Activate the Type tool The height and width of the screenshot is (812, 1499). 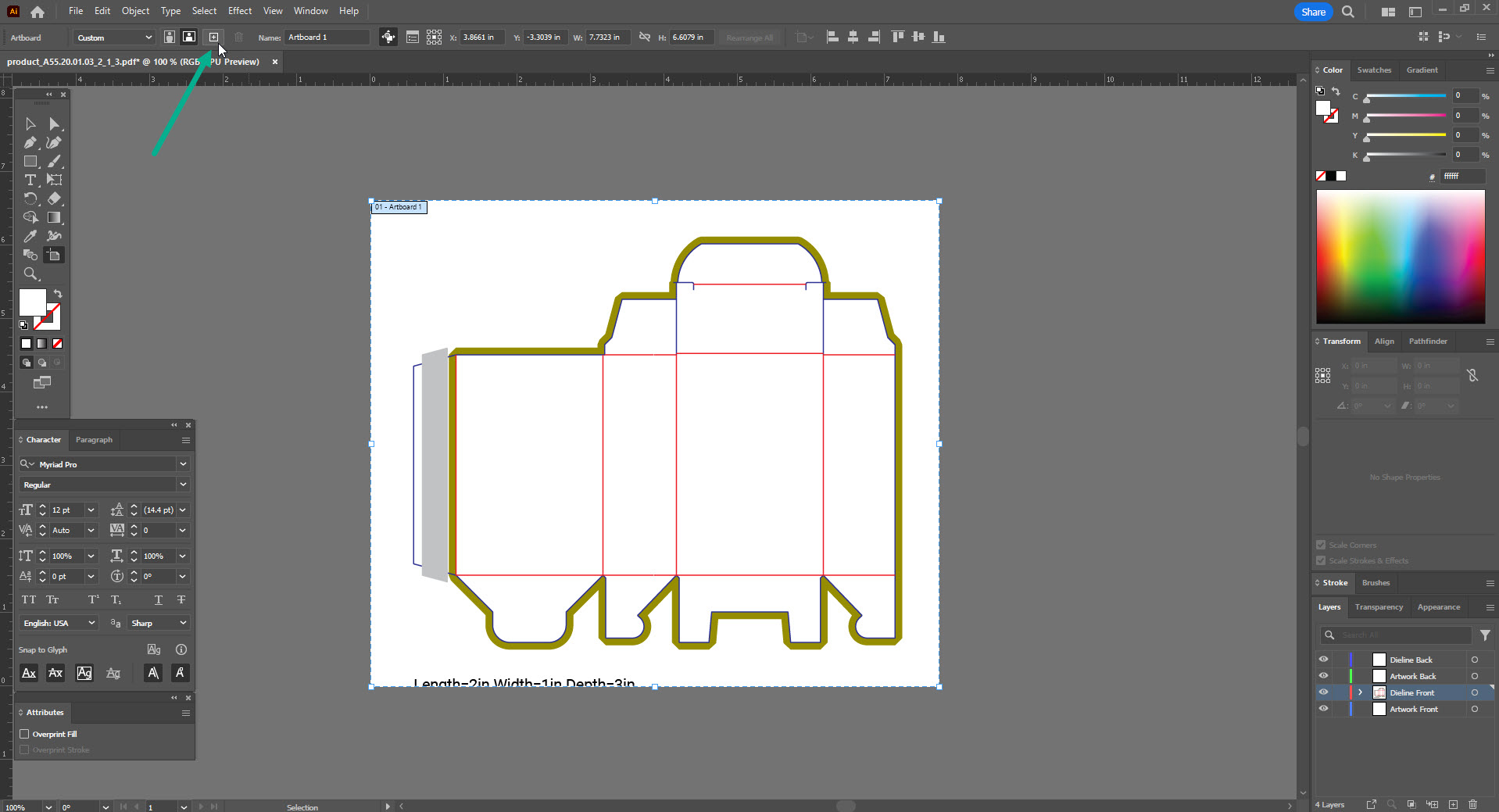[30, 181]
